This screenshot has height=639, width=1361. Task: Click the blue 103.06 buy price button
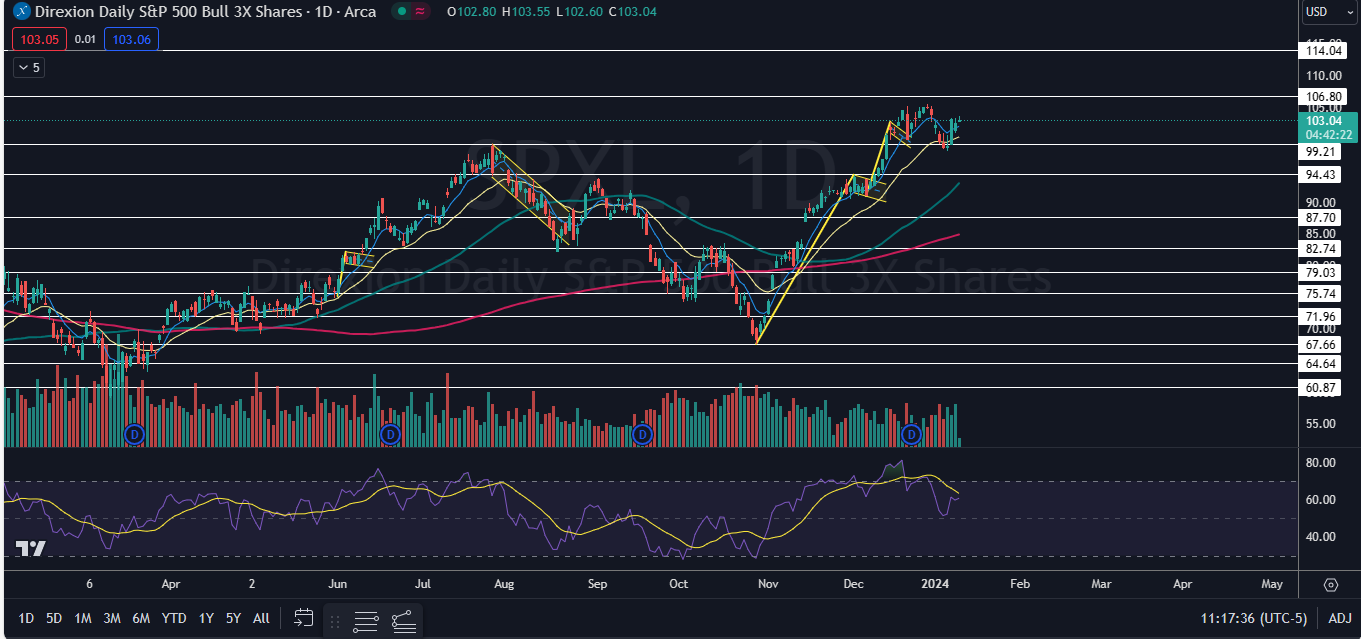134,39
